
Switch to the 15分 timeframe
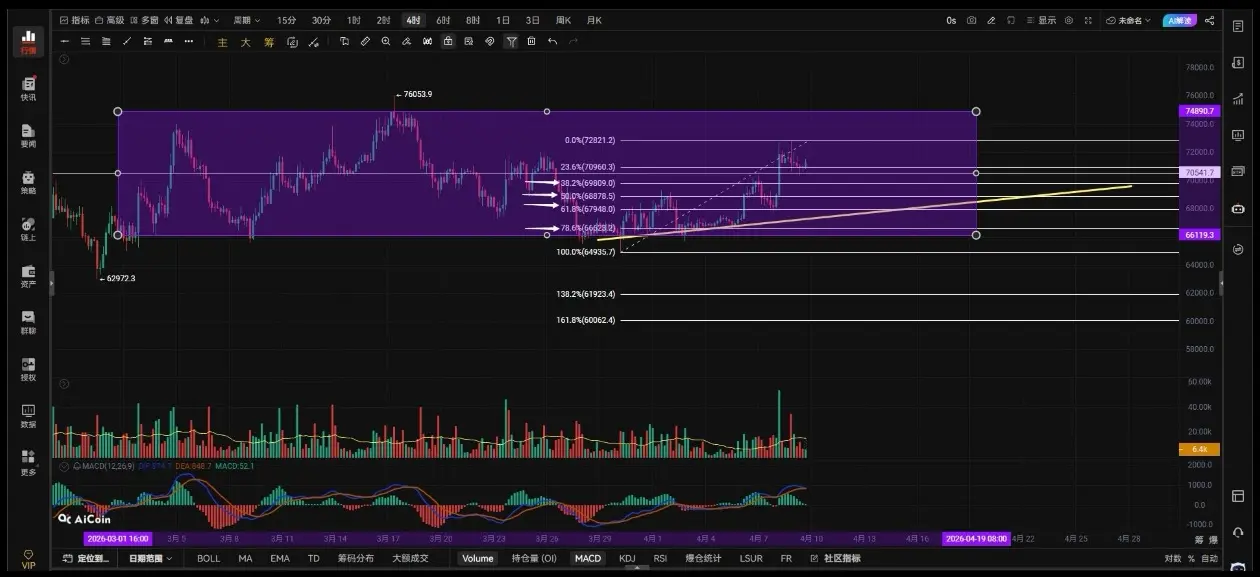point(286,20)
